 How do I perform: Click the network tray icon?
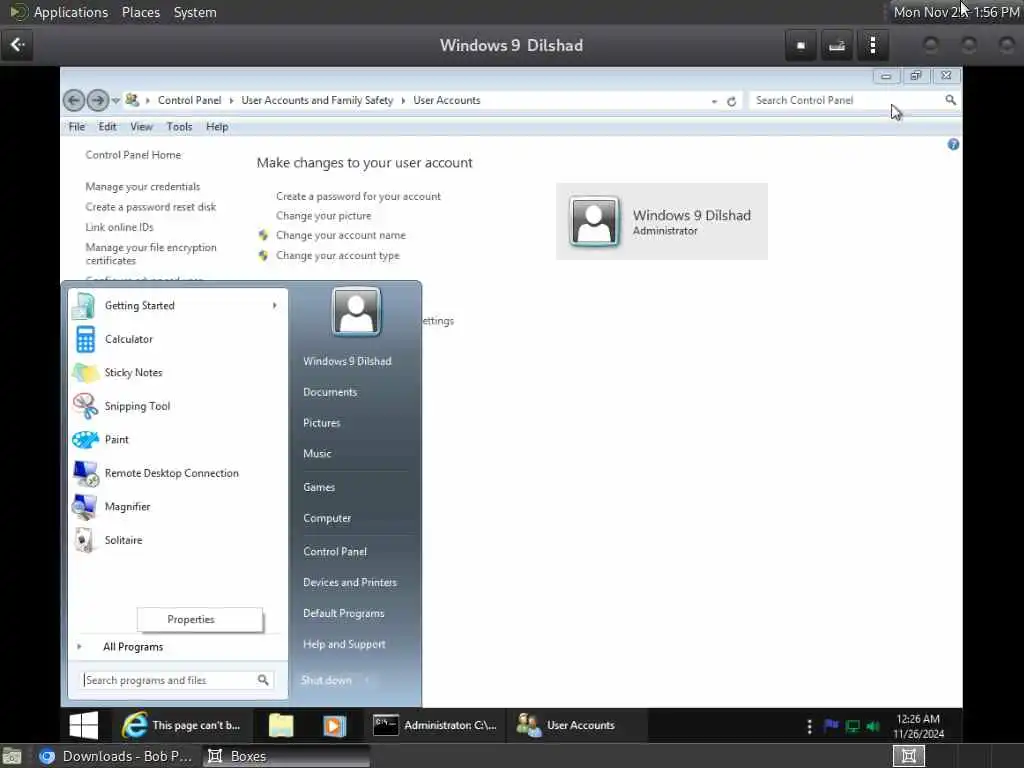[x=852, y=726]
